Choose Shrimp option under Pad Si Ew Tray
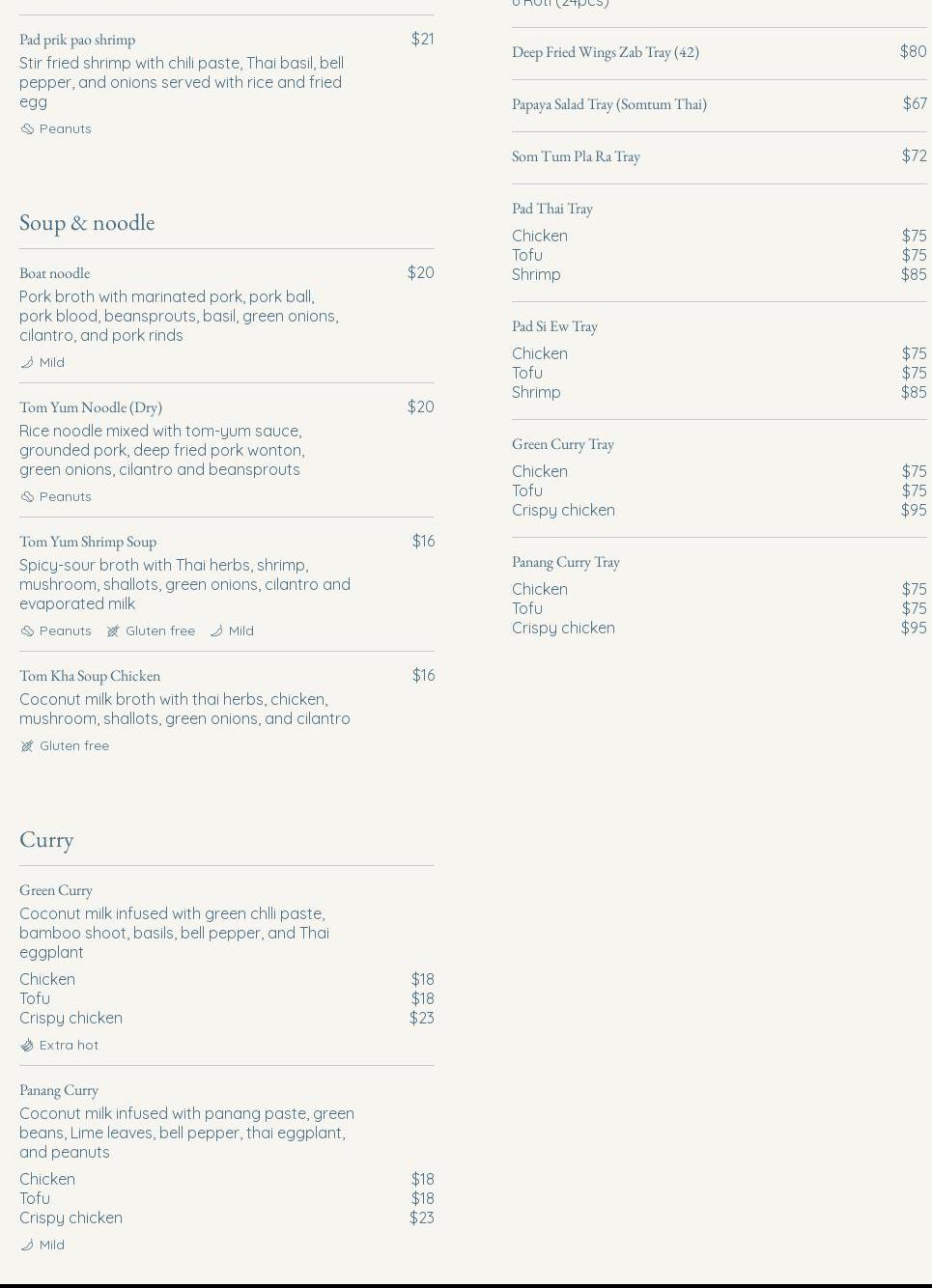 point(720,392)
